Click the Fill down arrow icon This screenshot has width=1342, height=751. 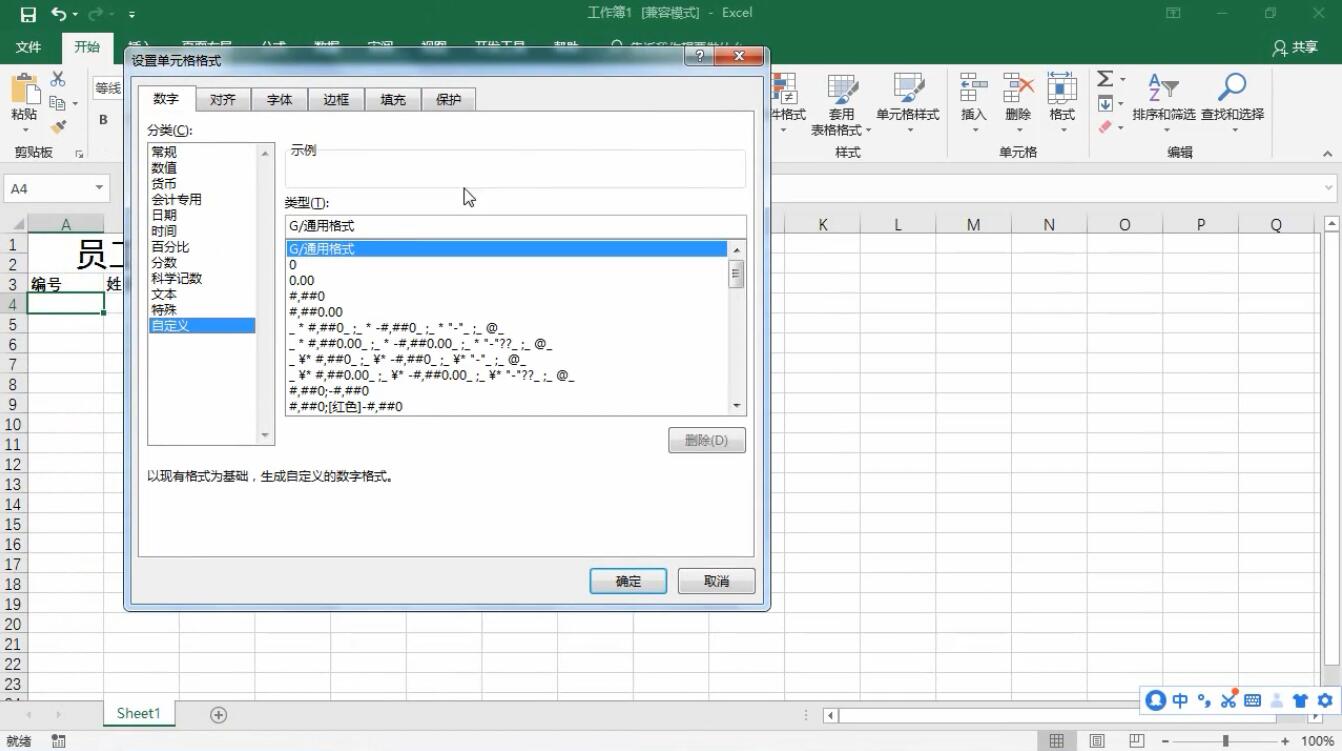coord(1105,104)
